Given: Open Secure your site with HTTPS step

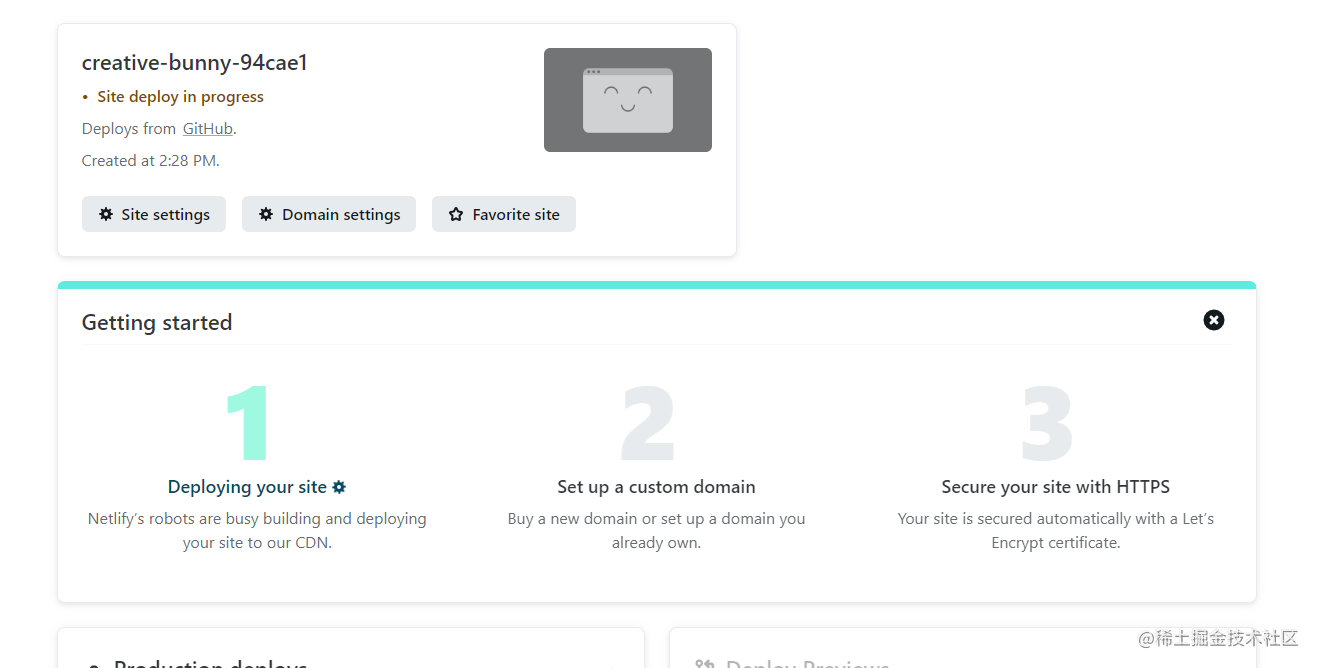Looking at the screenshot, I should point(1055,487).
